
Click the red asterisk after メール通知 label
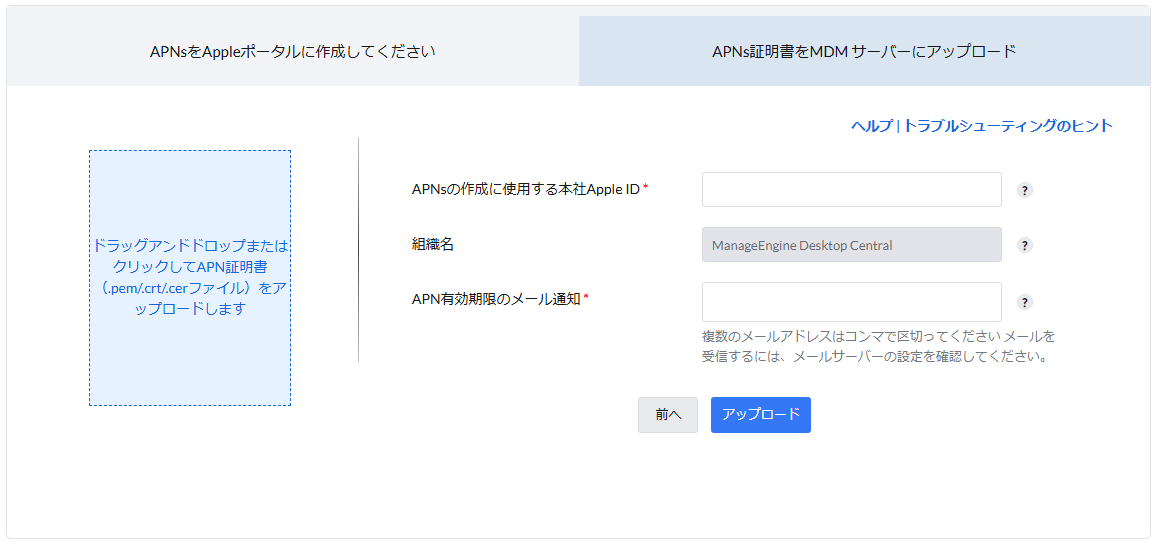(586, 298)
